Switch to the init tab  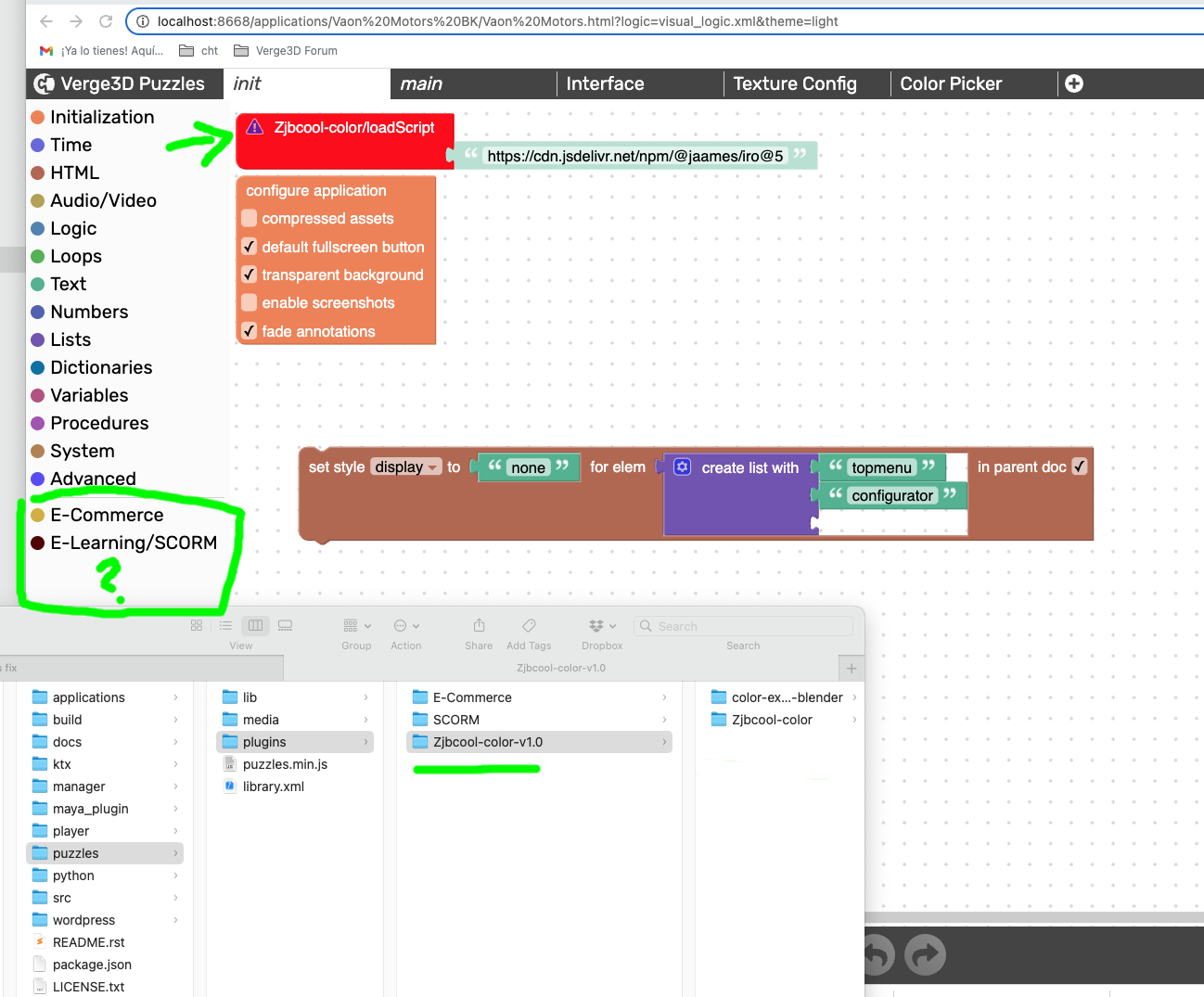click(306, 83)
